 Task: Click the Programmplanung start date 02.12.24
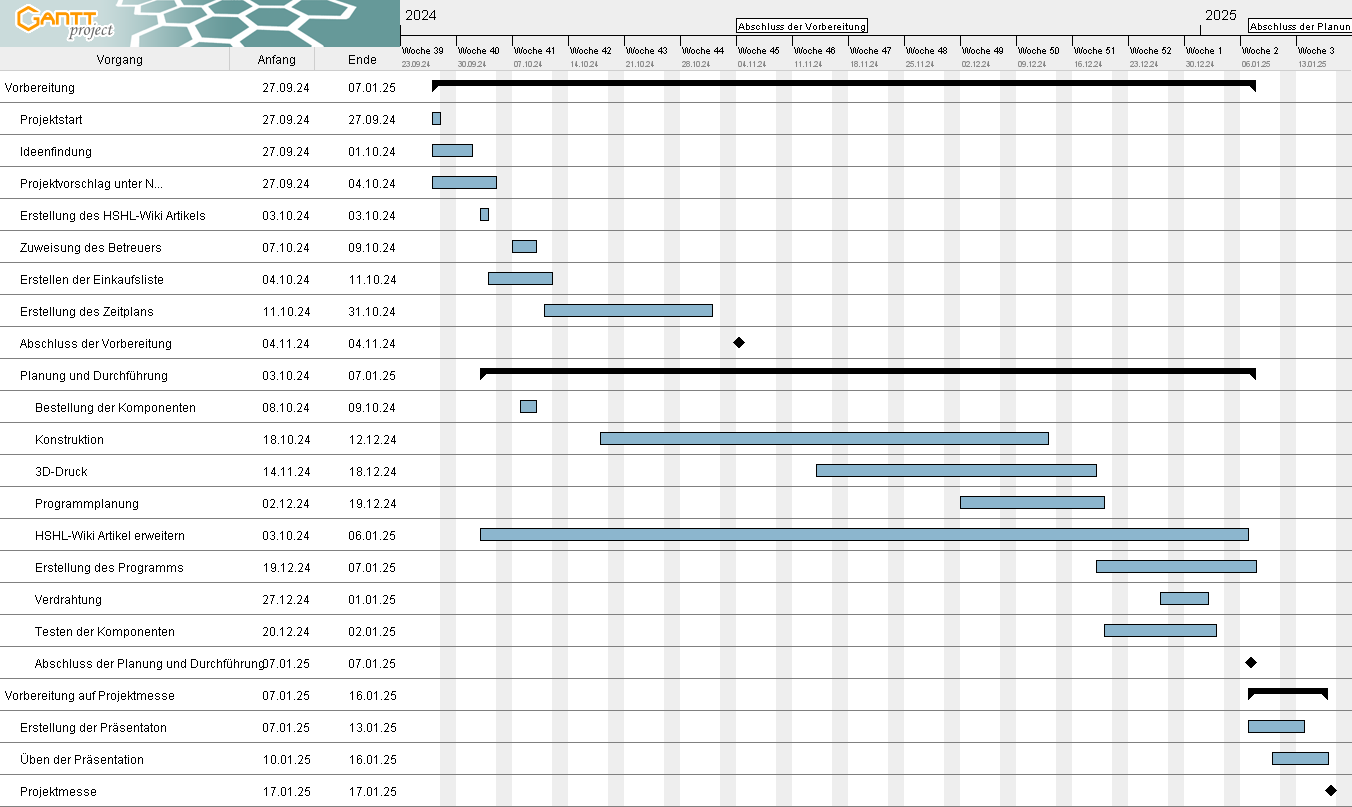coord(286,504)
